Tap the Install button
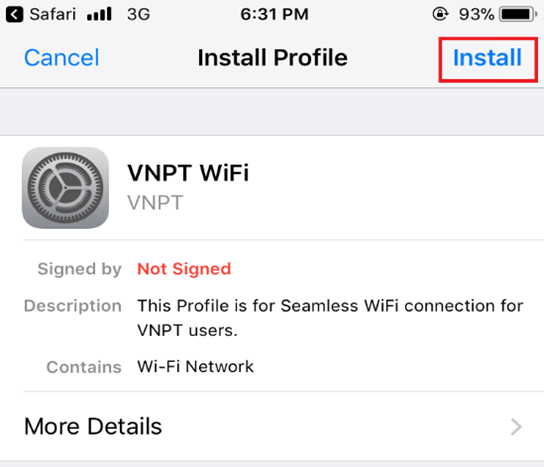The height and width of the screenshot is (467, 544). pos(487,58)
